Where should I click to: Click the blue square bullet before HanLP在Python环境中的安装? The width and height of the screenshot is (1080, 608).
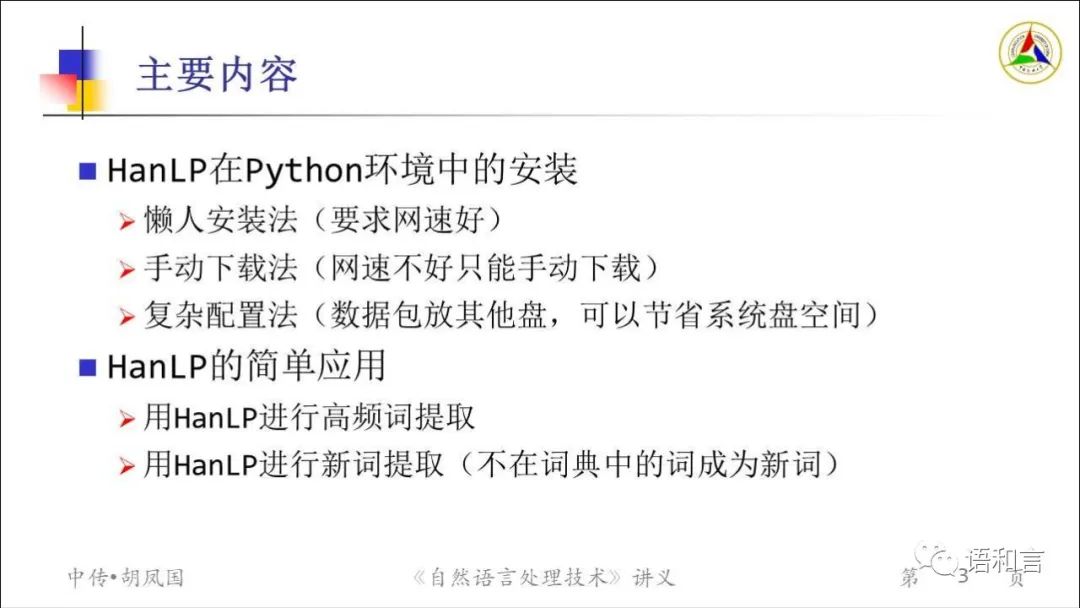coord(87,171)
